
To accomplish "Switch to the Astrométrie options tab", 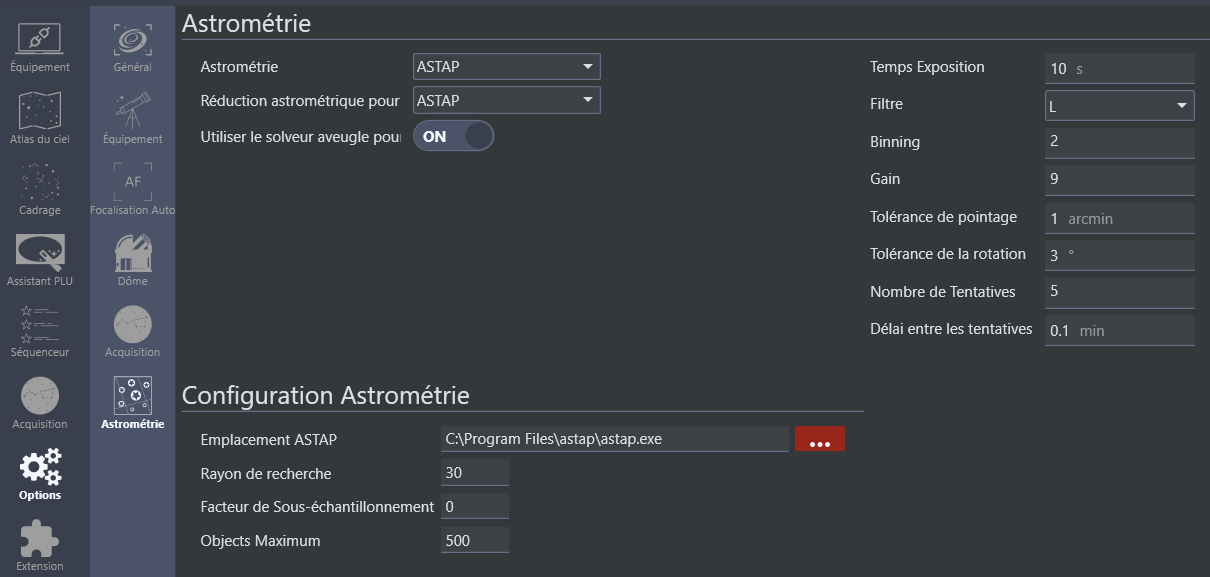I will point(132,402).
